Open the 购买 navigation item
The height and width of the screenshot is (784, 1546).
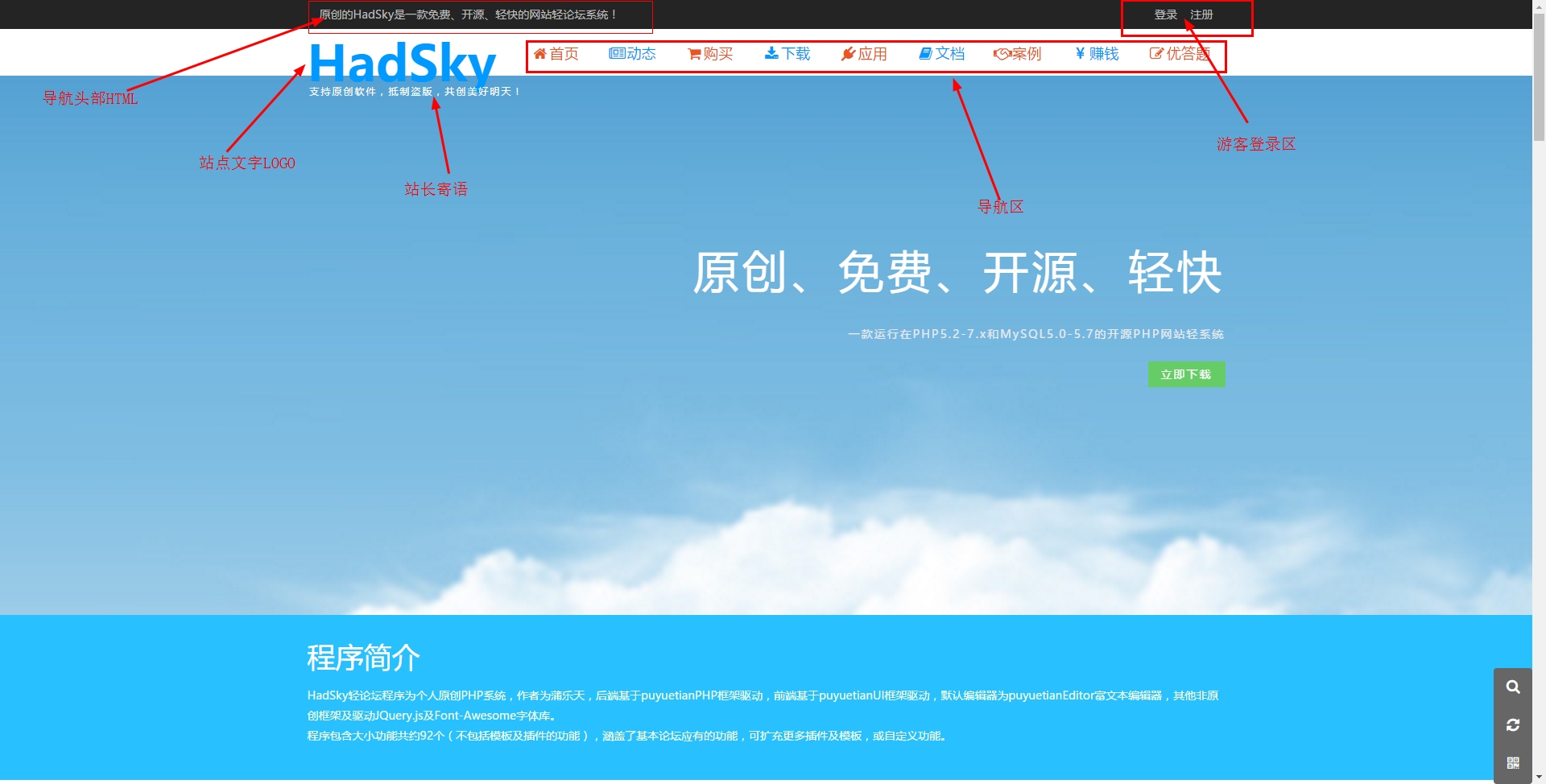tap(709, 54)
